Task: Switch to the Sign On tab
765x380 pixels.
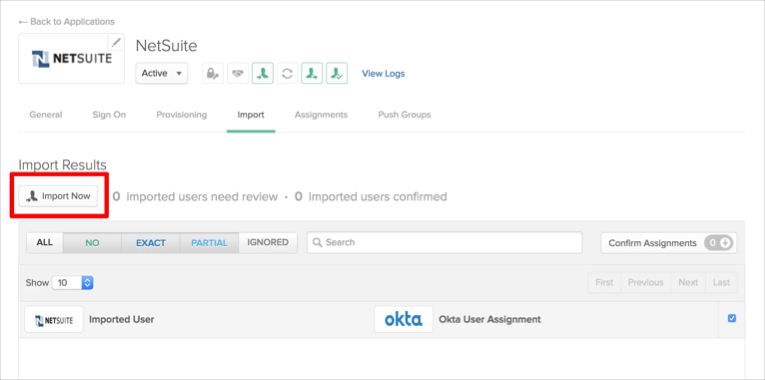Action: point(109,115)
